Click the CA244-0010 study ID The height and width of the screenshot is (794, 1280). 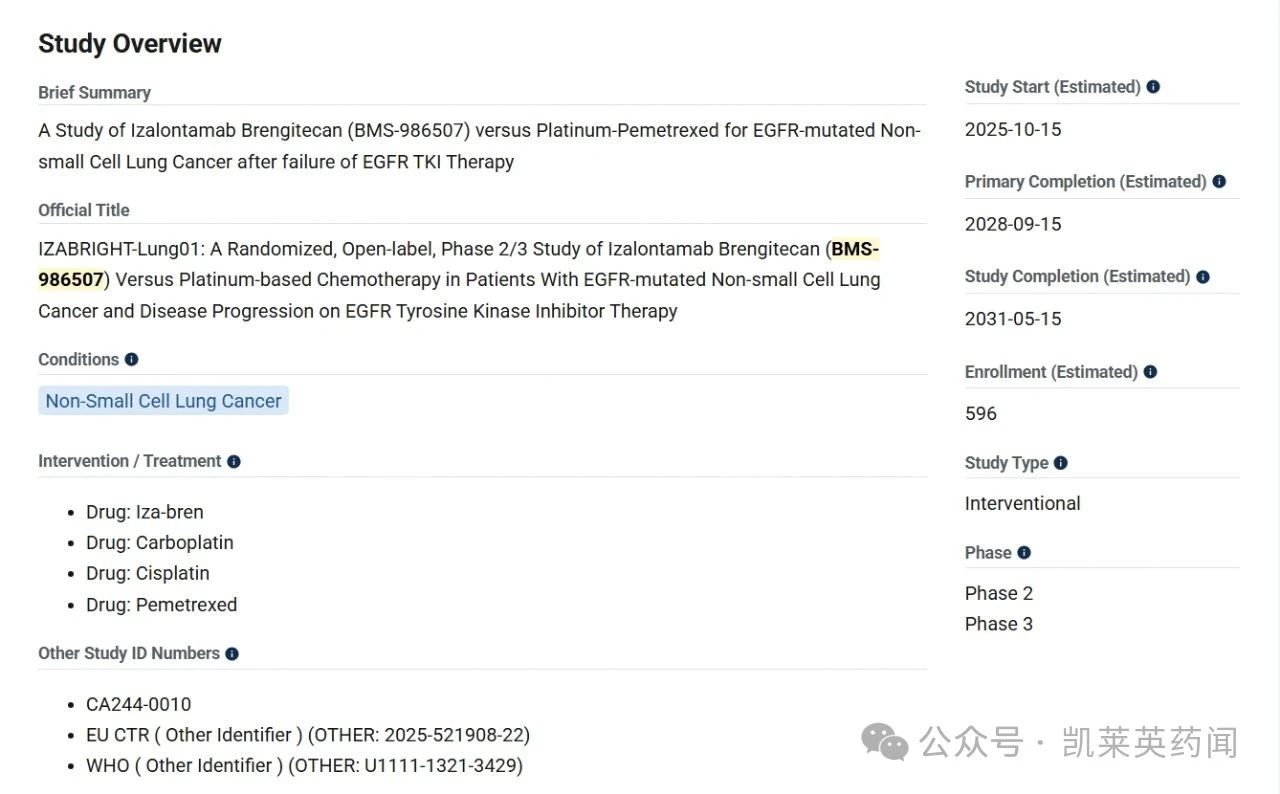[x=139, y=705]
